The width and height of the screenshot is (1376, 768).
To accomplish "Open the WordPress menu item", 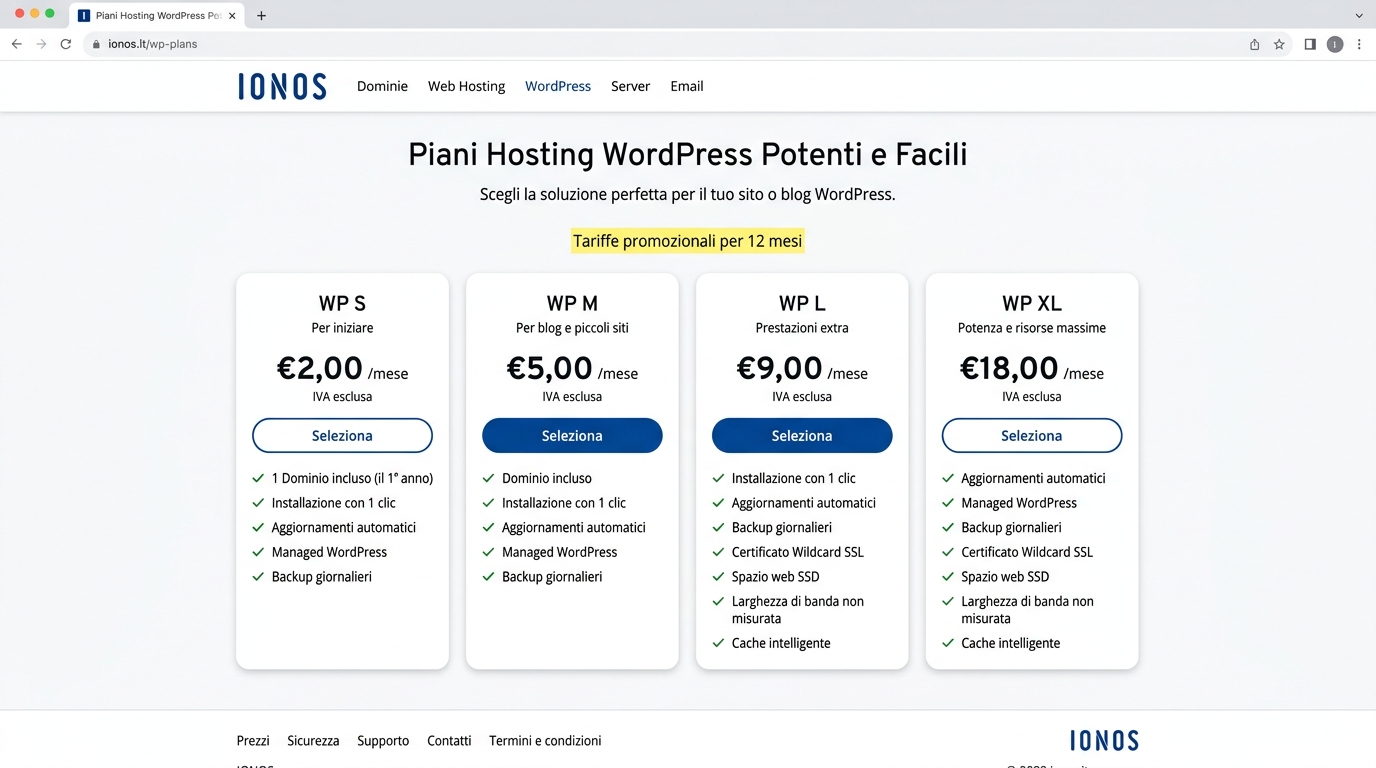I will pos(558,86).
